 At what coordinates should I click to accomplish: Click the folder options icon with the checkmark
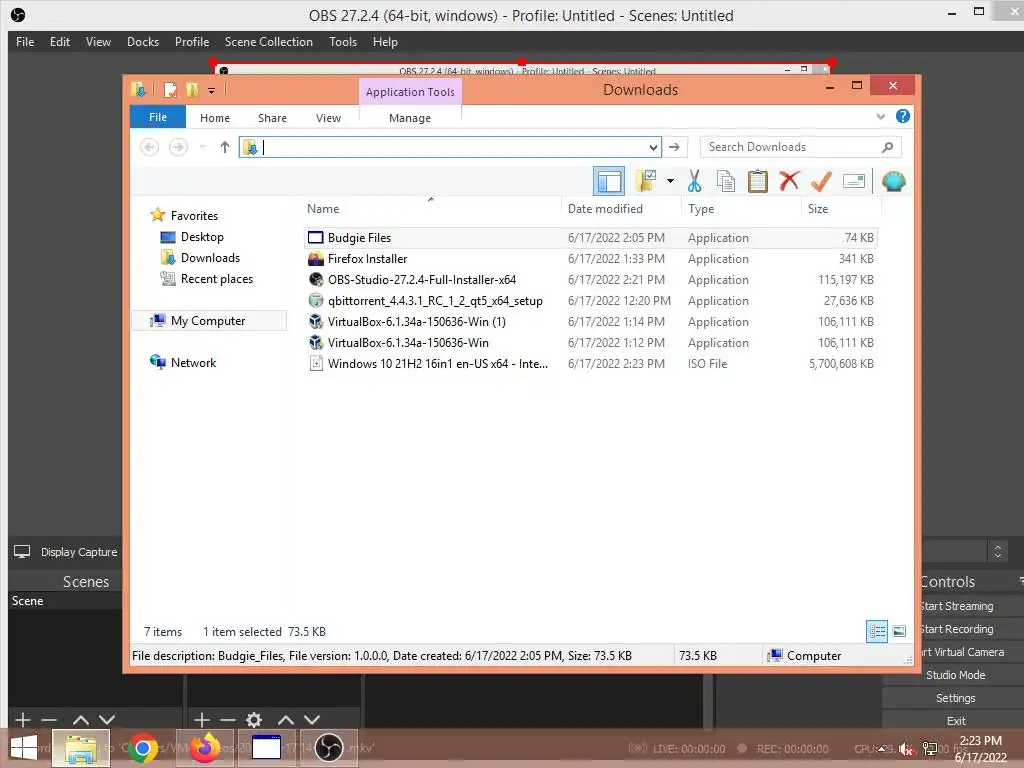[x=646, y=181]
